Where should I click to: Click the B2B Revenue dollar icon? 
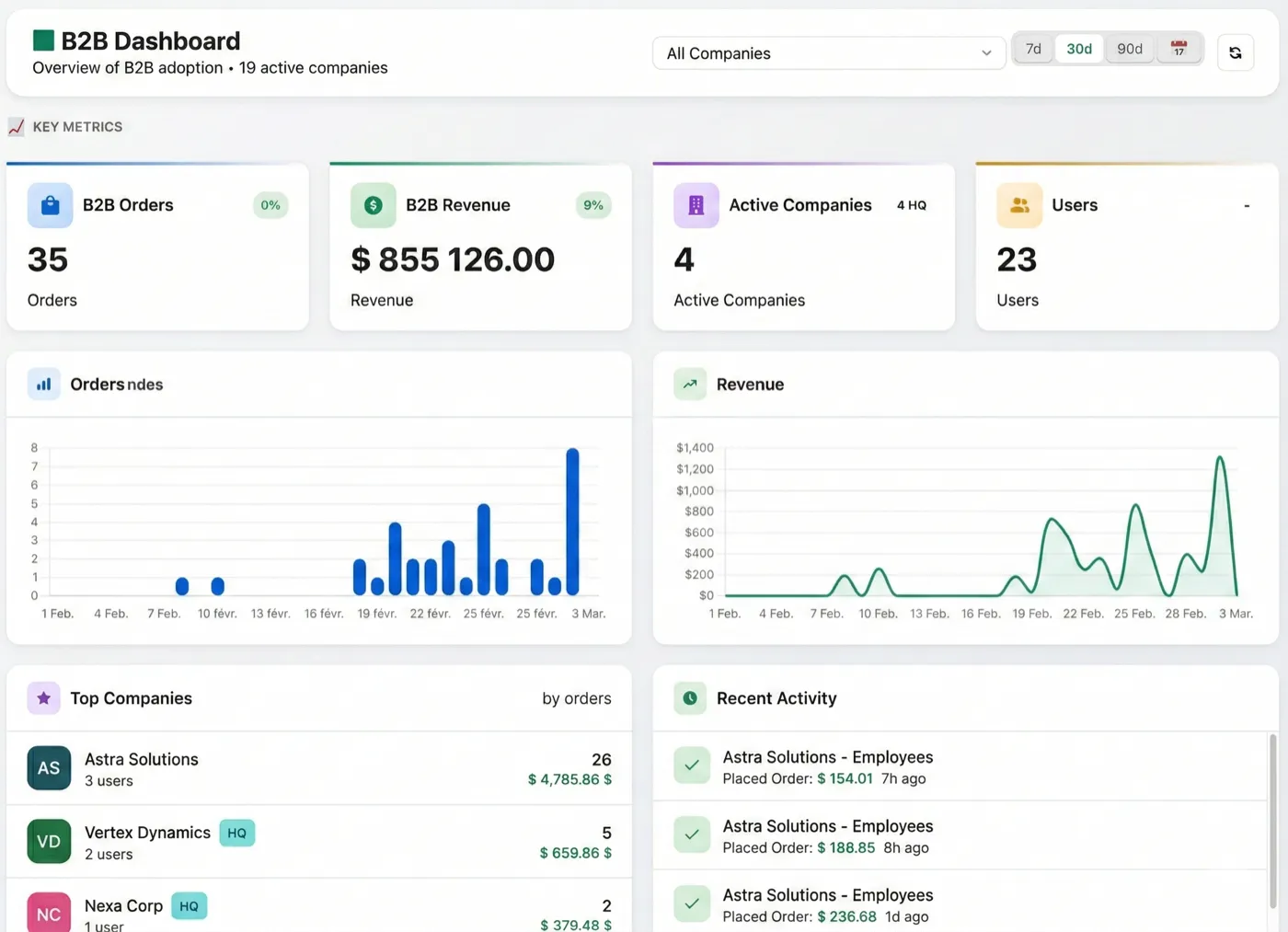point(373,205)
